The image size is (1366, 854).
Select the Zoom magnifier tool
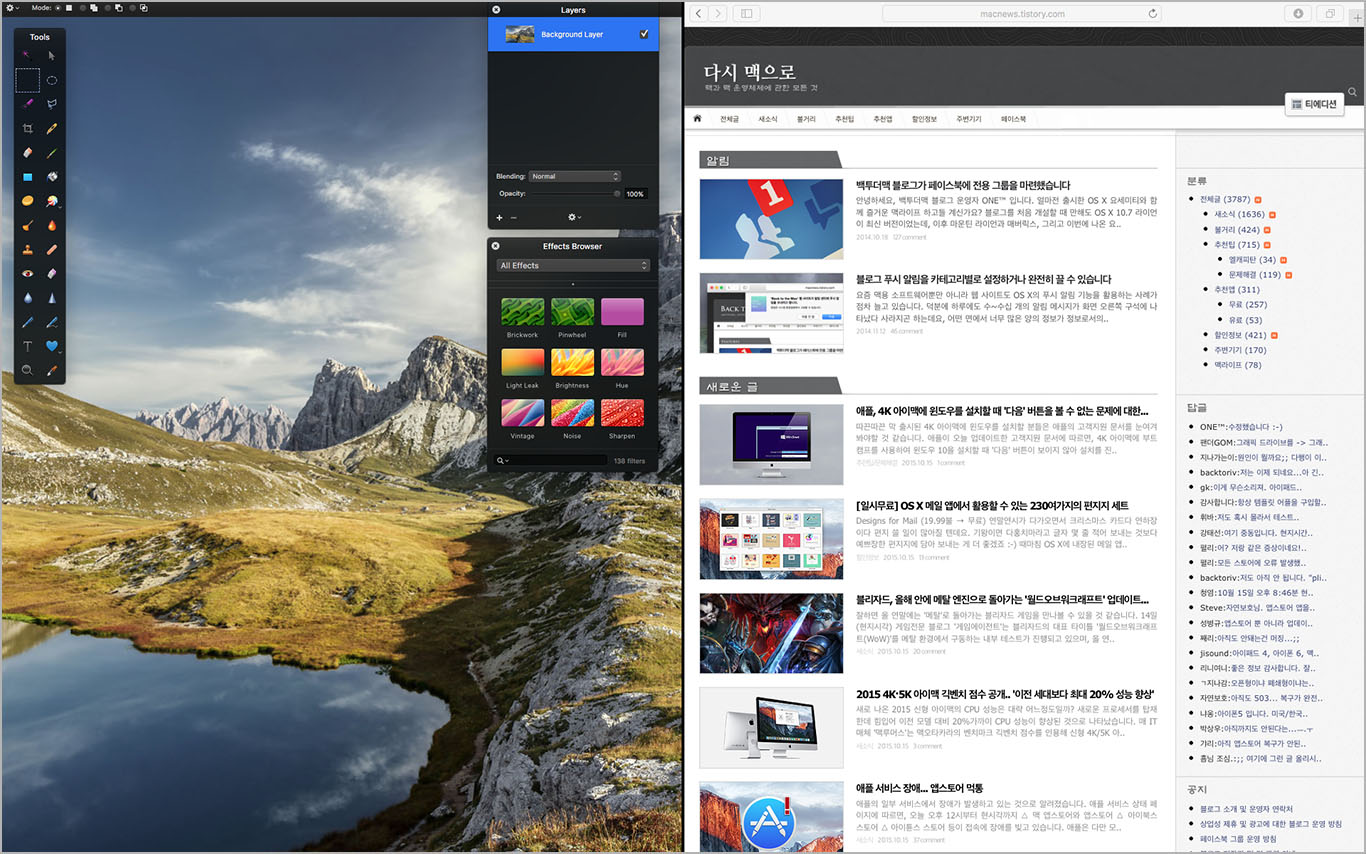click(x=28, y=370)
